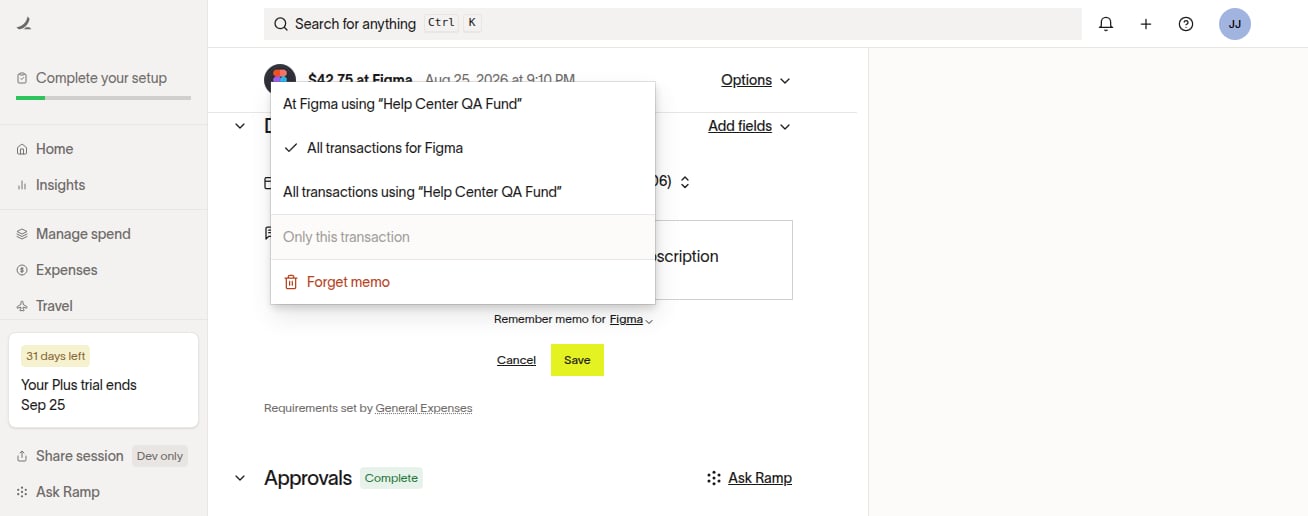1308x516 pixels.
Task: Click the up-down selector arrows near Add fields
Action: pyautogui.click(x=685, y=182)
